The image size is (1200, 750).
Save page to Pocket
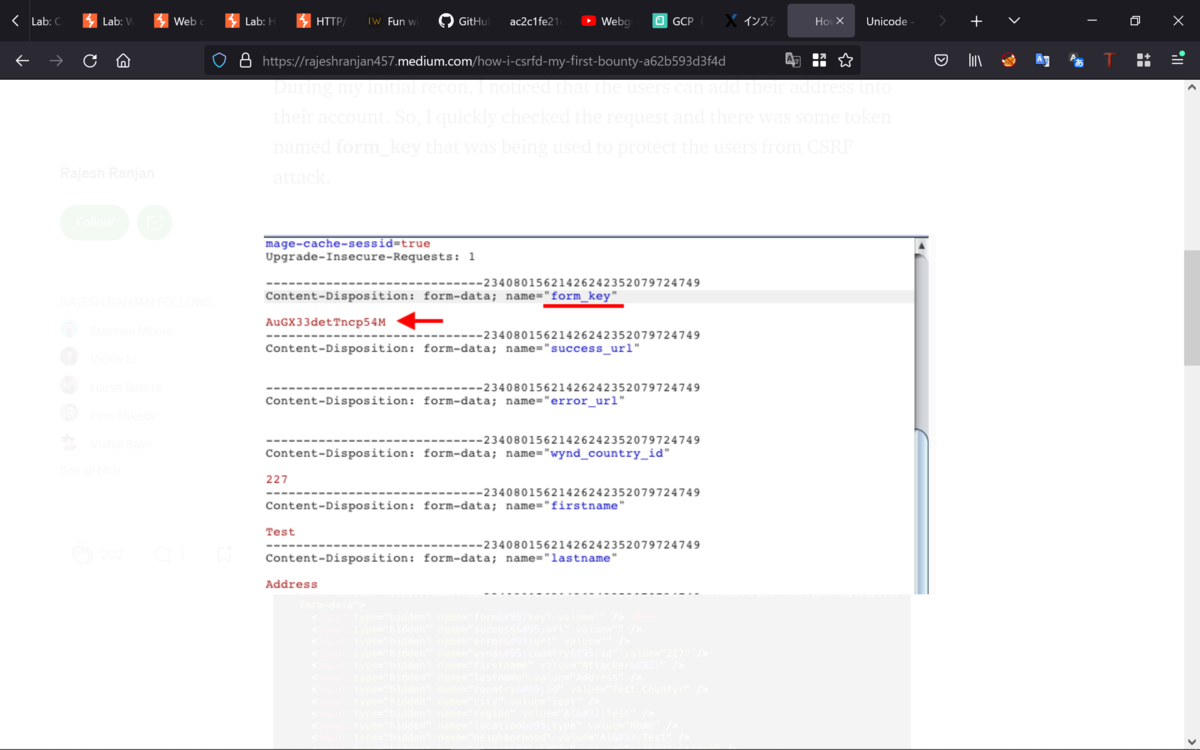[x=941, y=61]
